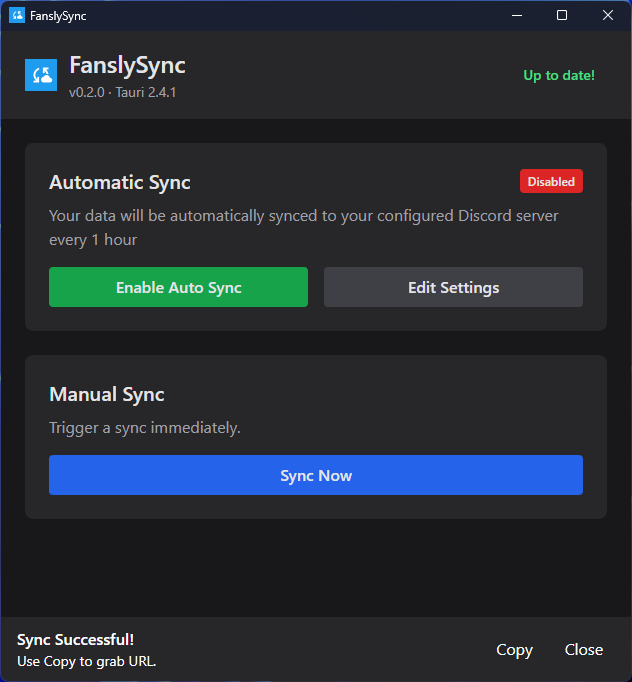The height and width of the screenshot is (682, 632).
Task: Maximize the FanslySync window
Action: (562, 15)
